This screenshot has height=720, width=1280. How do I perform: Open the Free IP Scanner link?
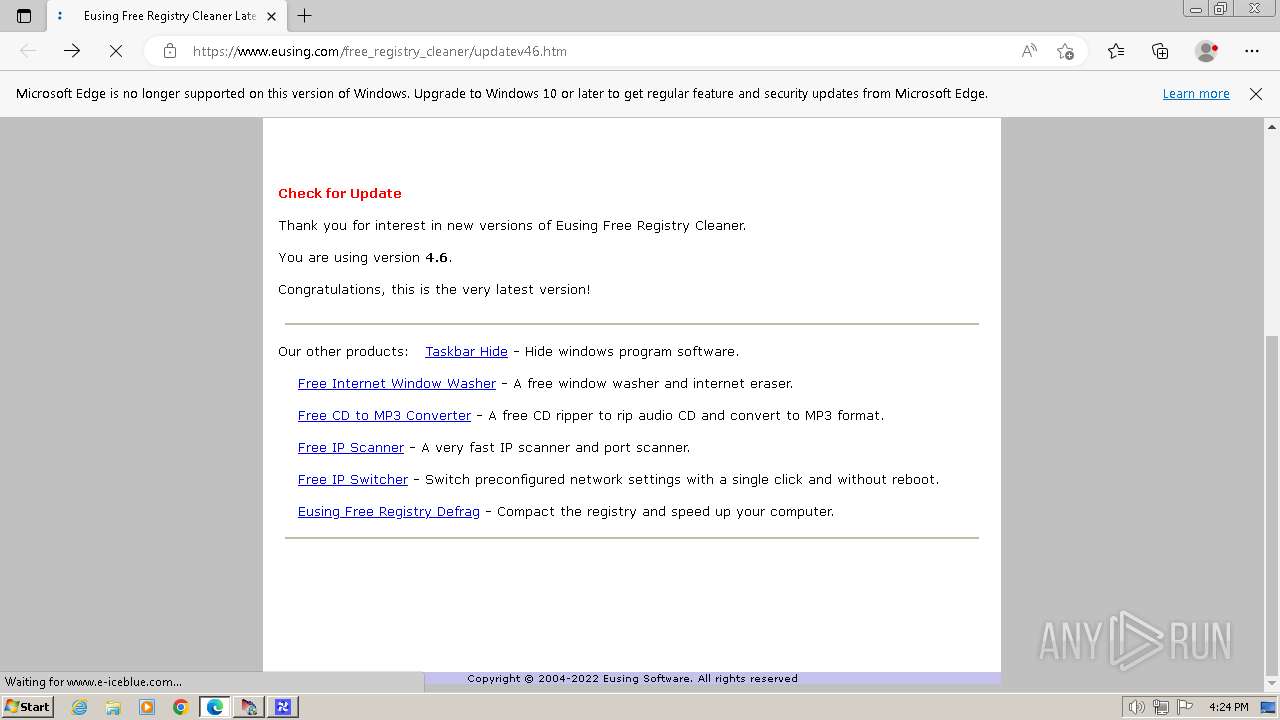coord(351,448)
